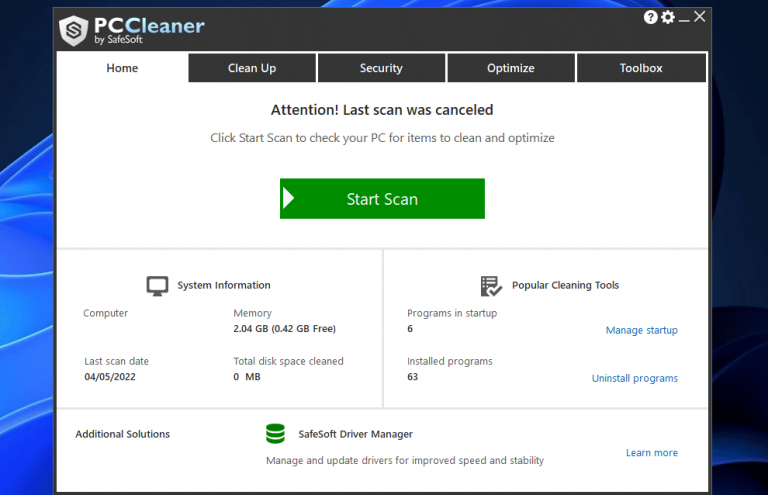Click the System Information monitor icon

pyautogui.click(x=157, y=286)
